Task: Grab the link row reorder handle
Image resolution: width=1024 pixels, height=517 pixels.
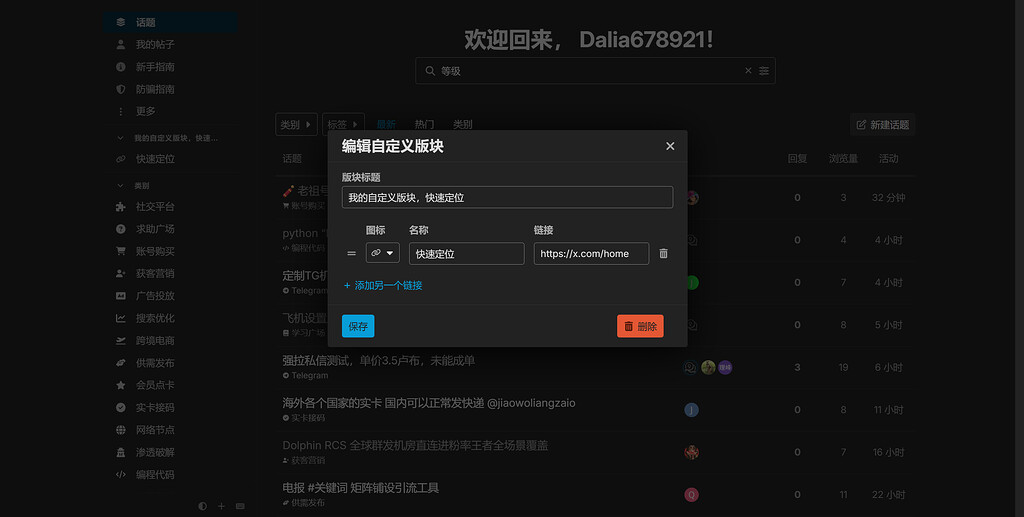Action: [351, 253]
